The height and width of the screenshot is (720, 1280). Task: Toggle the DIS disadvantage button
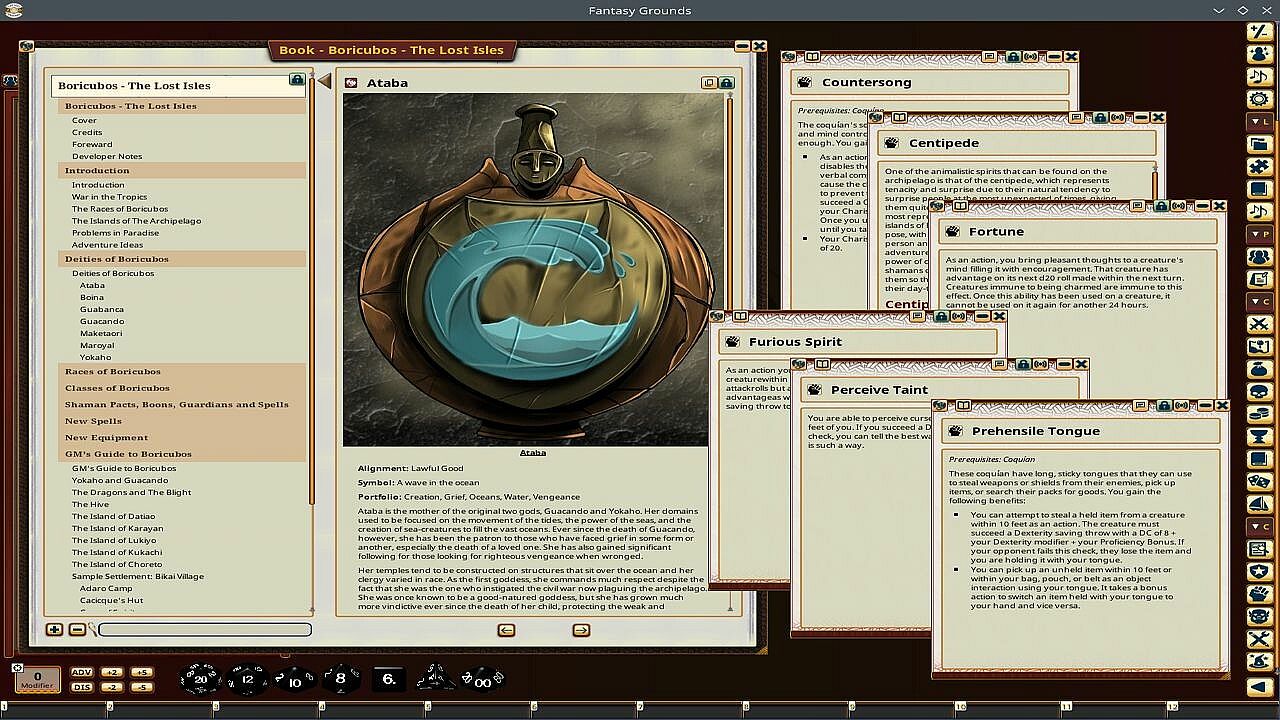(82, 687)
